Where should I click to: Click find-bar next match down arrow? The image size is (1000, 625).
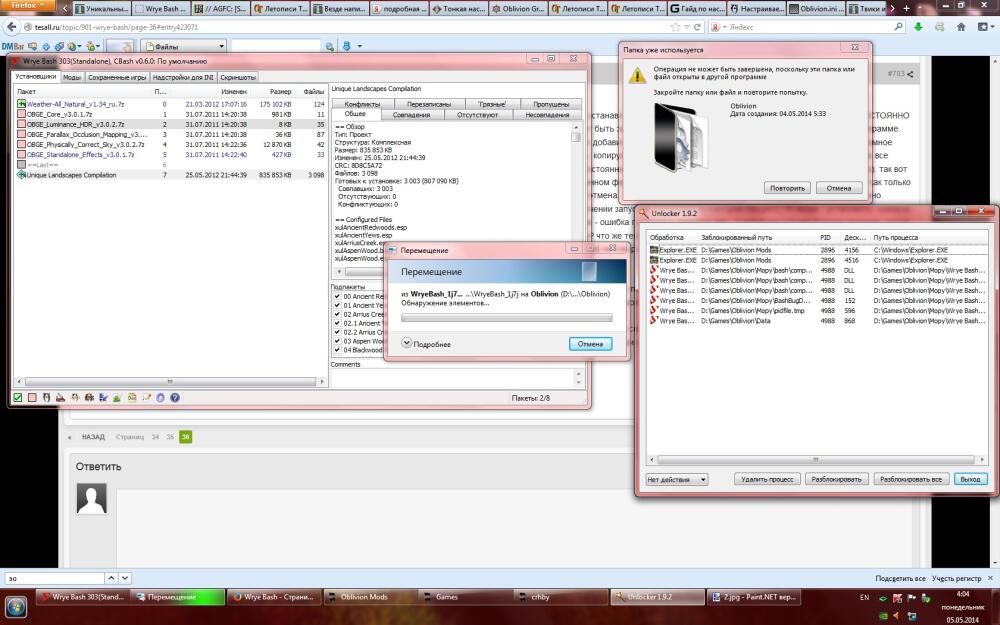click(125, 578)
